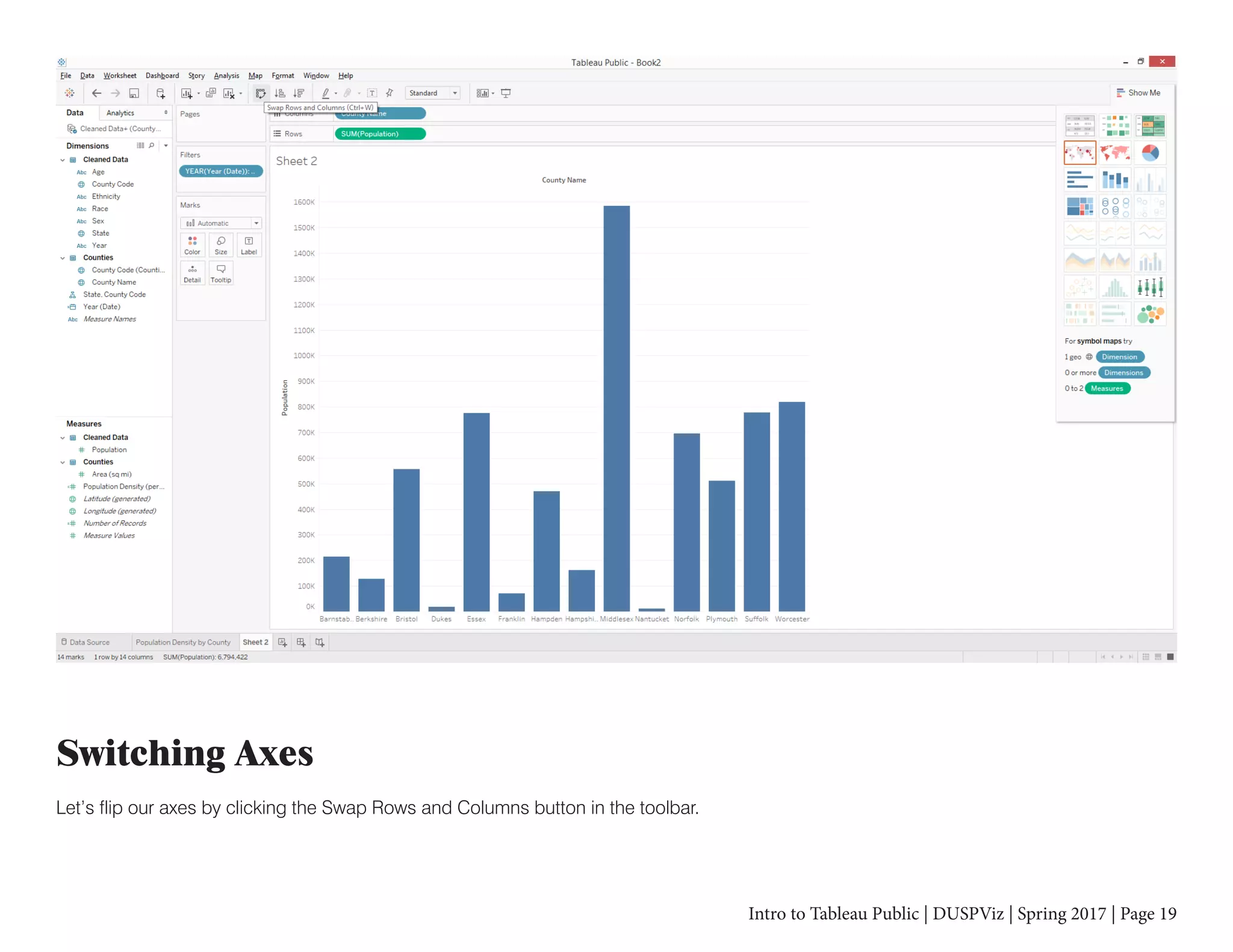Click the New Worksheet toolbar icon

[x=187, y=93]
